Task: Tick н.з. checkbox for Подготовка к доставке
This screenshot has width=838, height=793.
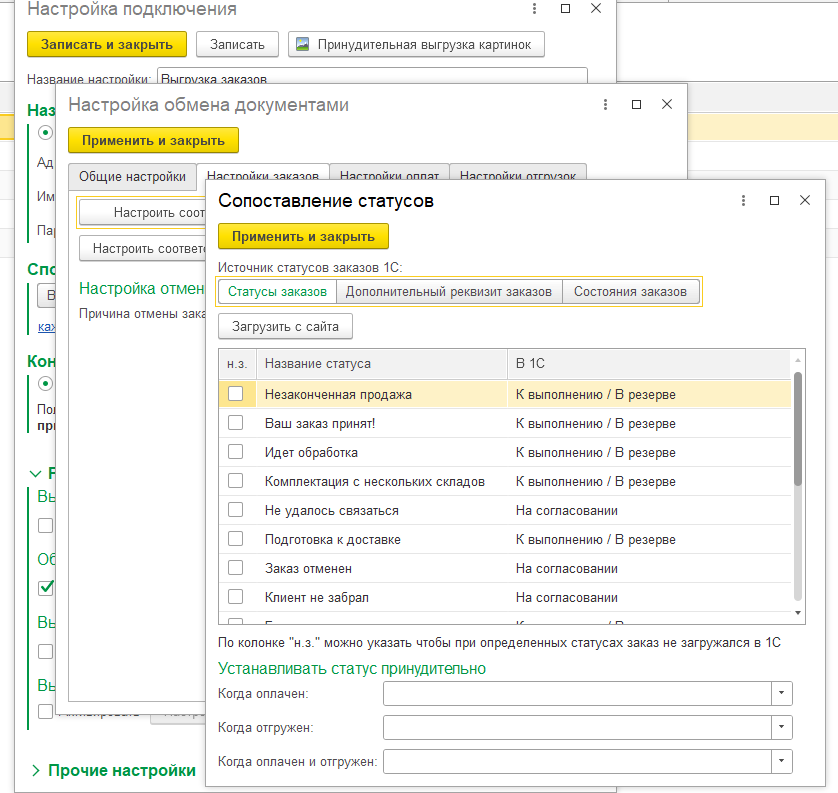Action: coord(236,539)
